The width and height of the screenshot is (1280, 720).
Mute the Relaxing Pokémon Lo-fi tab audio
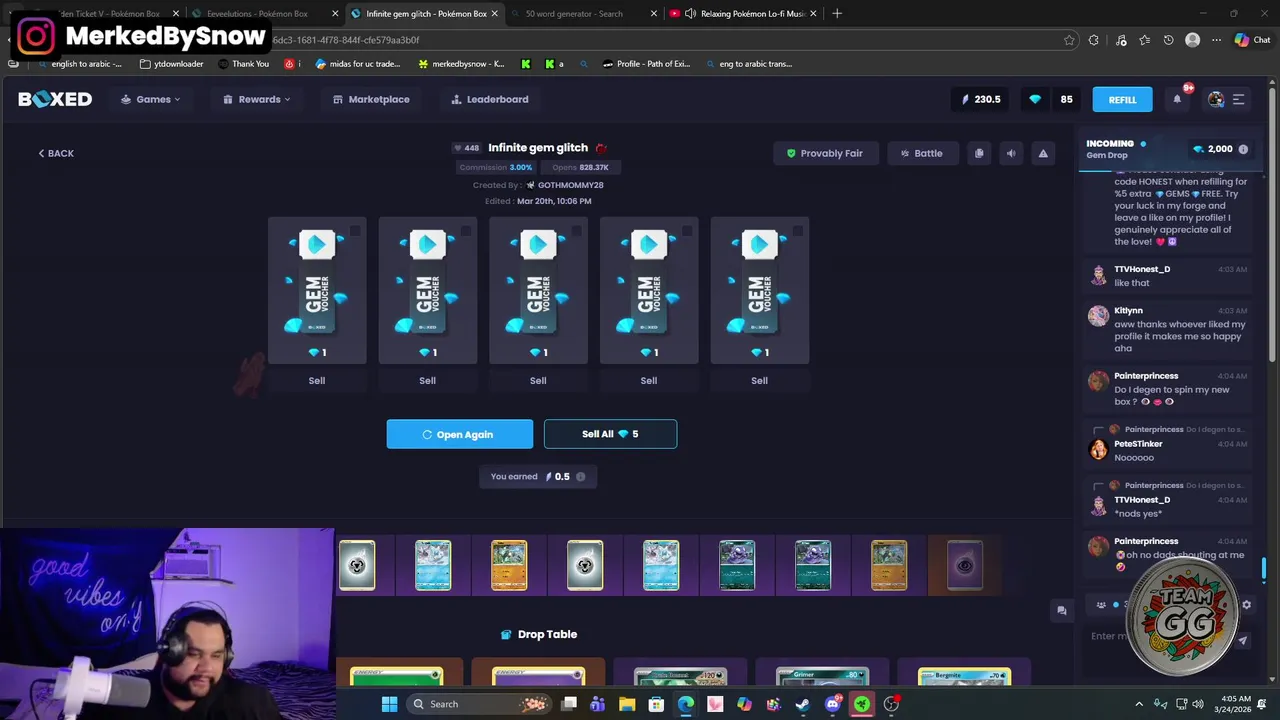pos(690,14)
